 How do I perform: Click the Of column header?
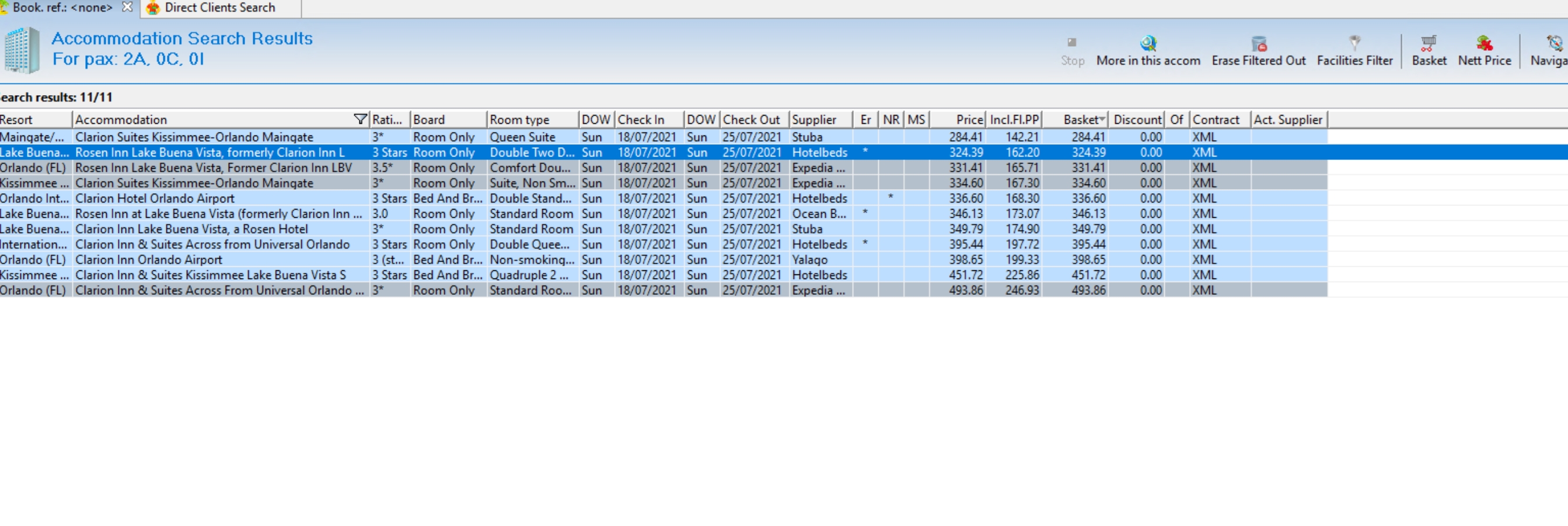(1176, 120)
